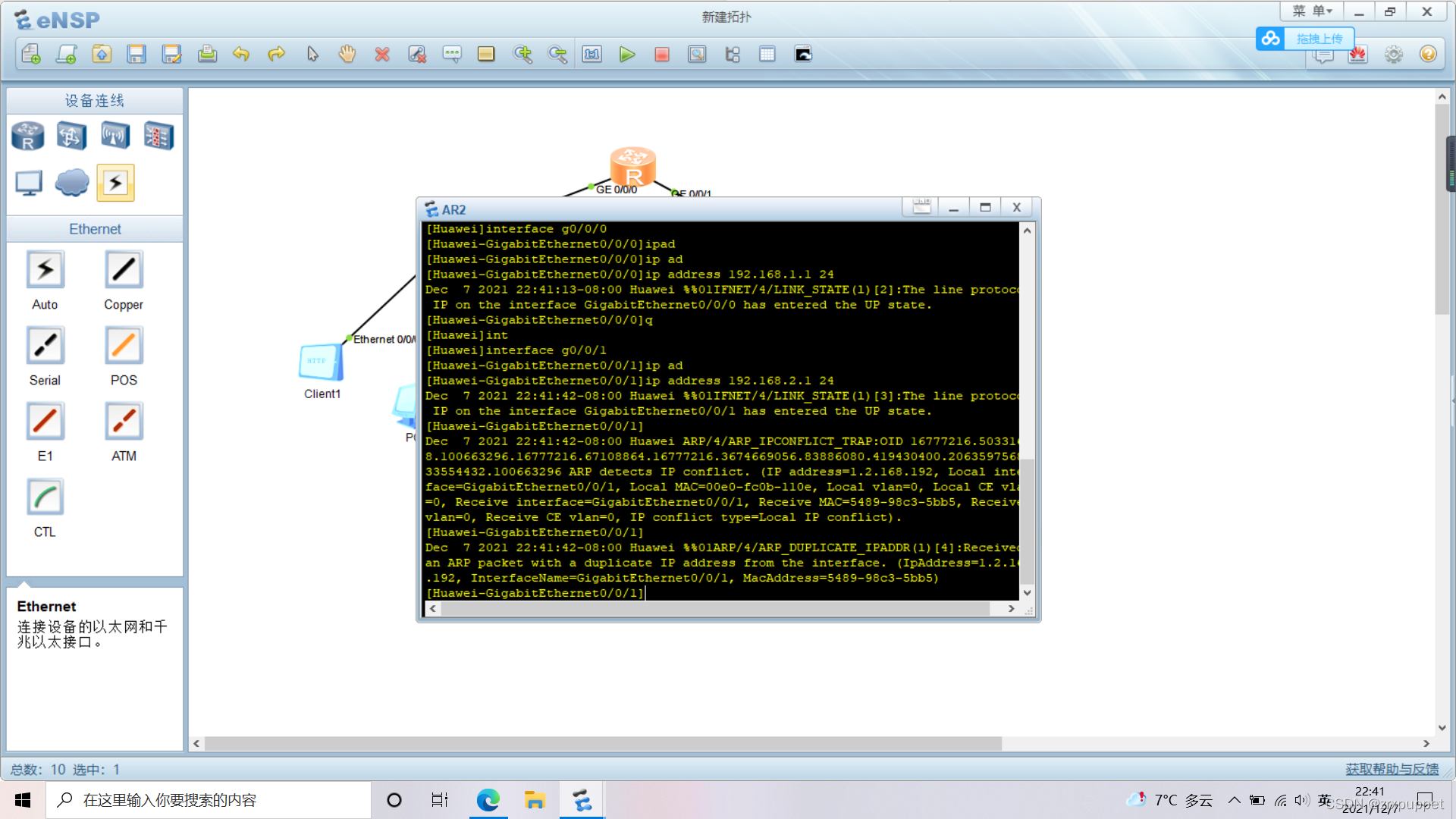Click the Zoom In magnifier icon
1456x819 pixels.
click(x=522, y=54)
